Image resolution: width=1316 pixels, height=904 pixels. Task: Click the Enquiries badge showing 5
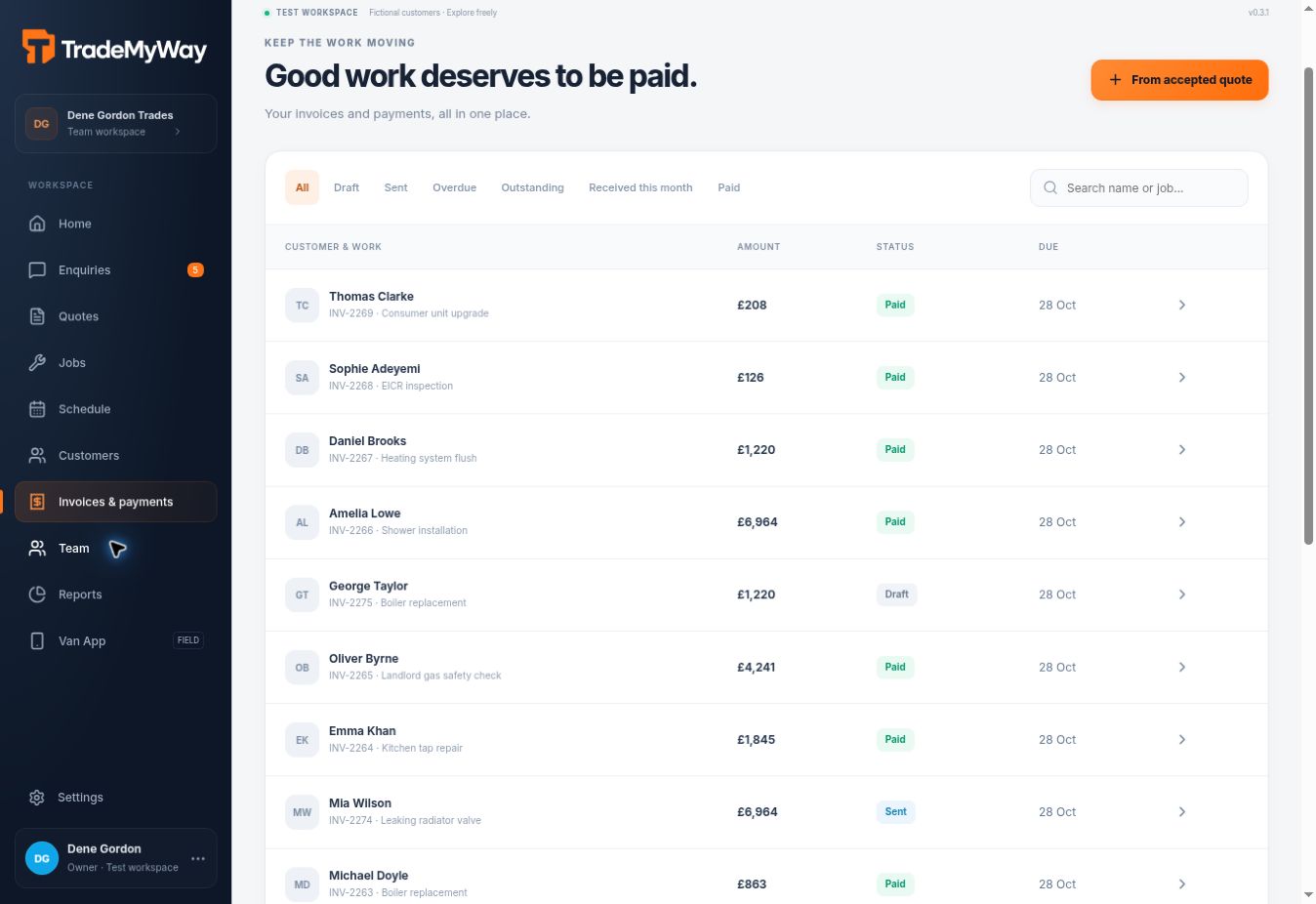[x=195, y=270]
